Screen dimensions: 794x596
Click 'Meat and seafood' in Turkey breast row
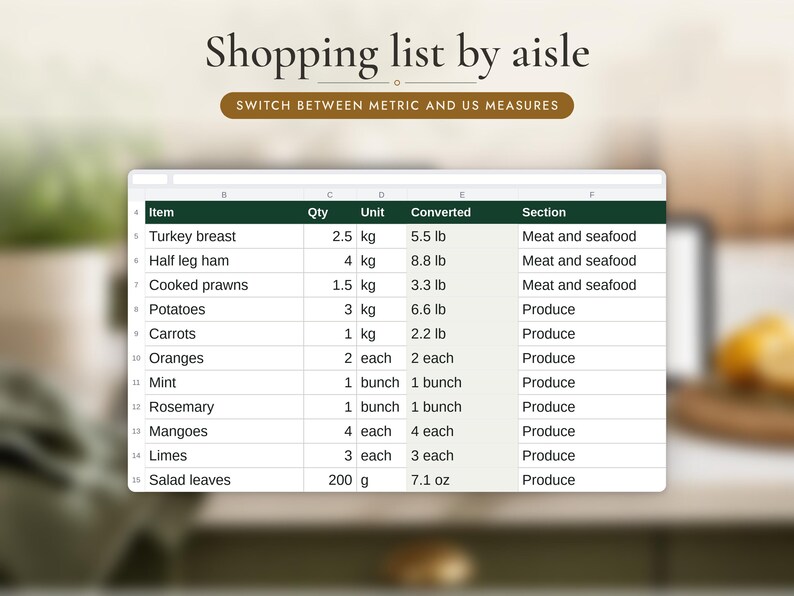tap(592, 236)
